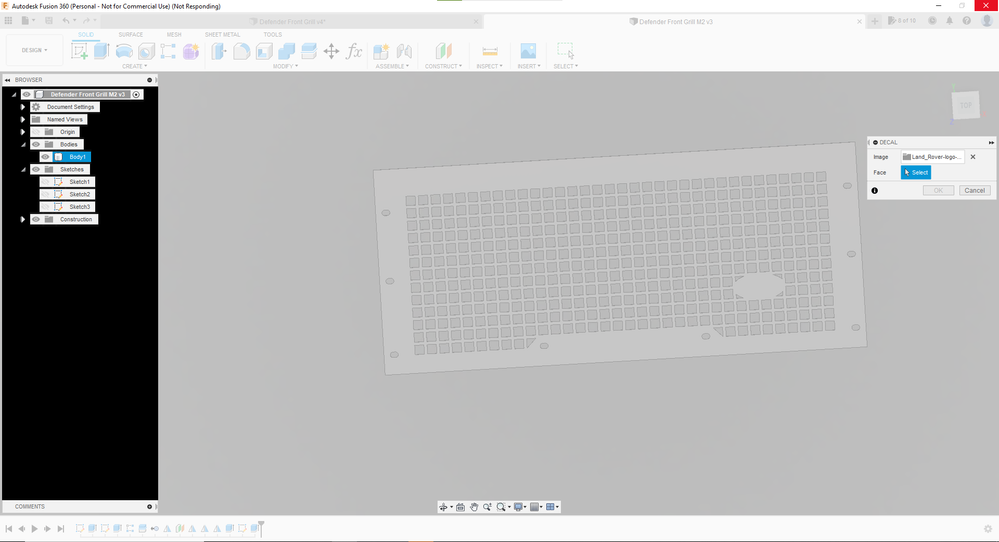Image resolution: width=999 pixels, height=542 pixels.
Task: Open the notifications bell
Action: click(x=949, y=21)
